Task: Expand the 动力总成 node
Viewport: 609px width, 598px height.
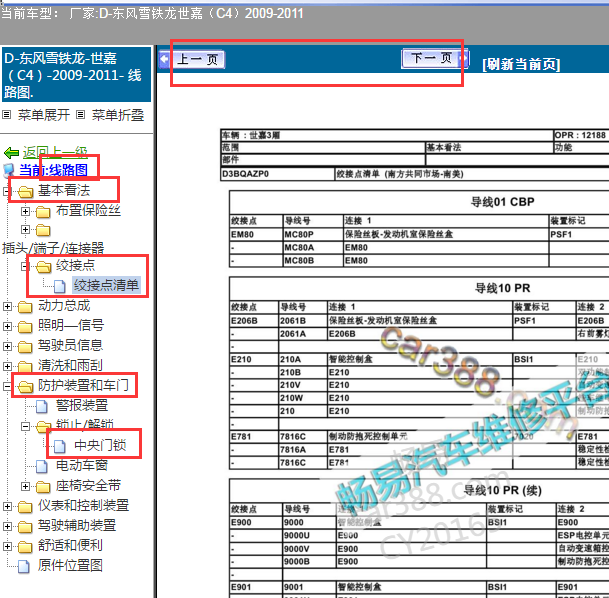Action: point(7,306)
